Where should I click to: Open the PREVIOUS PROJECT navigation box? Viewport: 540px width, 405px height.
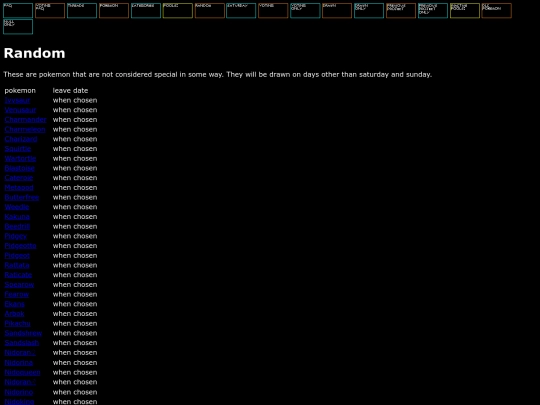pyautogui.click(x=401, y=11)
